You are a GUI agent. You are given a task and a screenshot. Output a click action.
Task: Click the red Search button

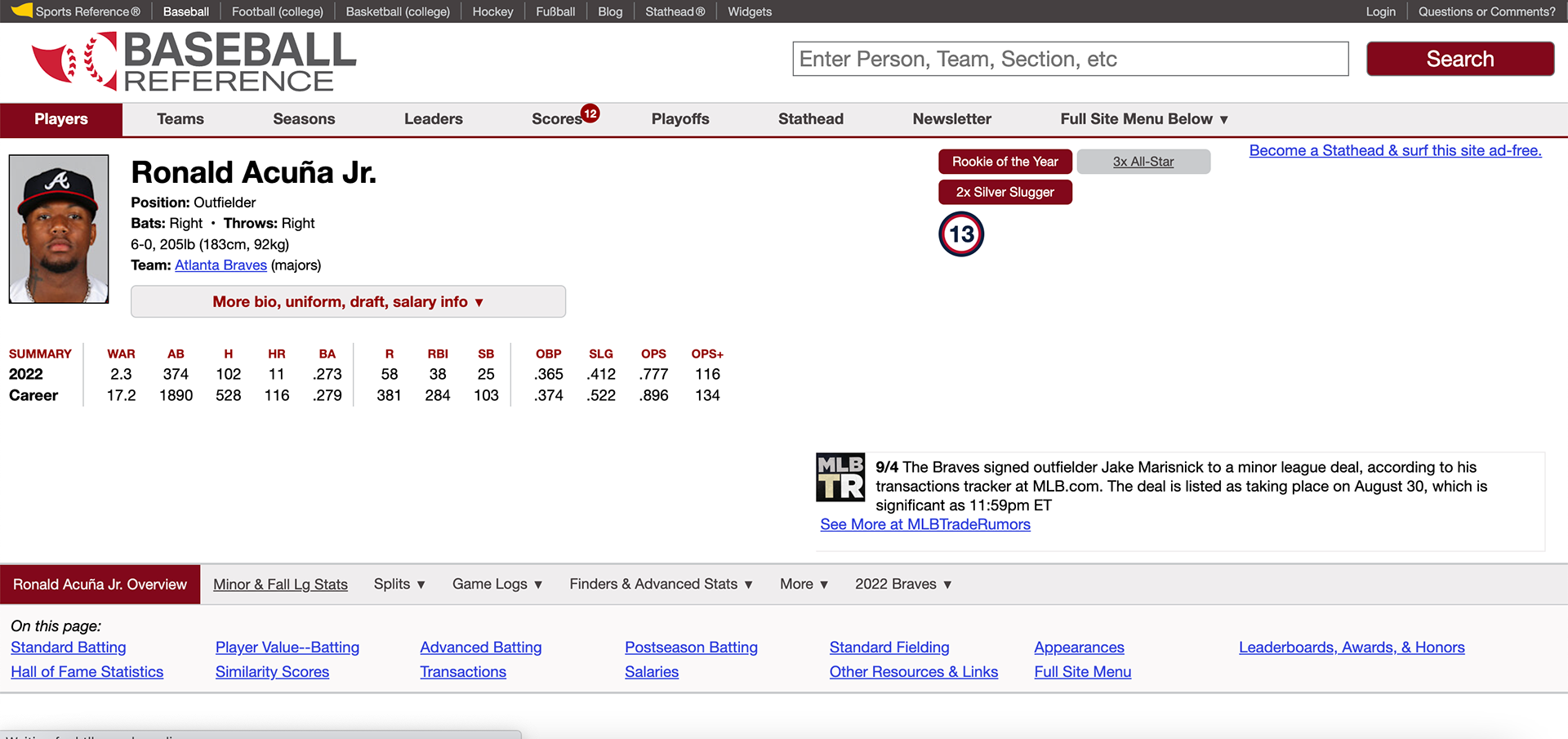tap(1460, 59)
